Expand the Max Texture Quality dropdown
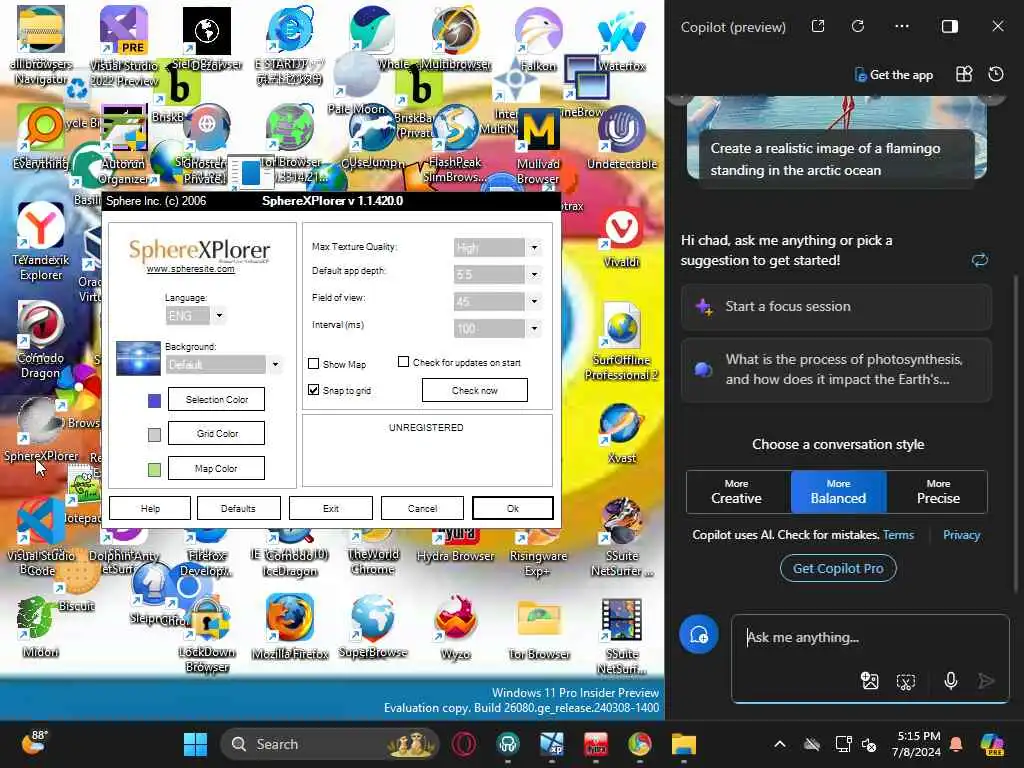Viewport: 1024px width, 768px height. (534, 248)
